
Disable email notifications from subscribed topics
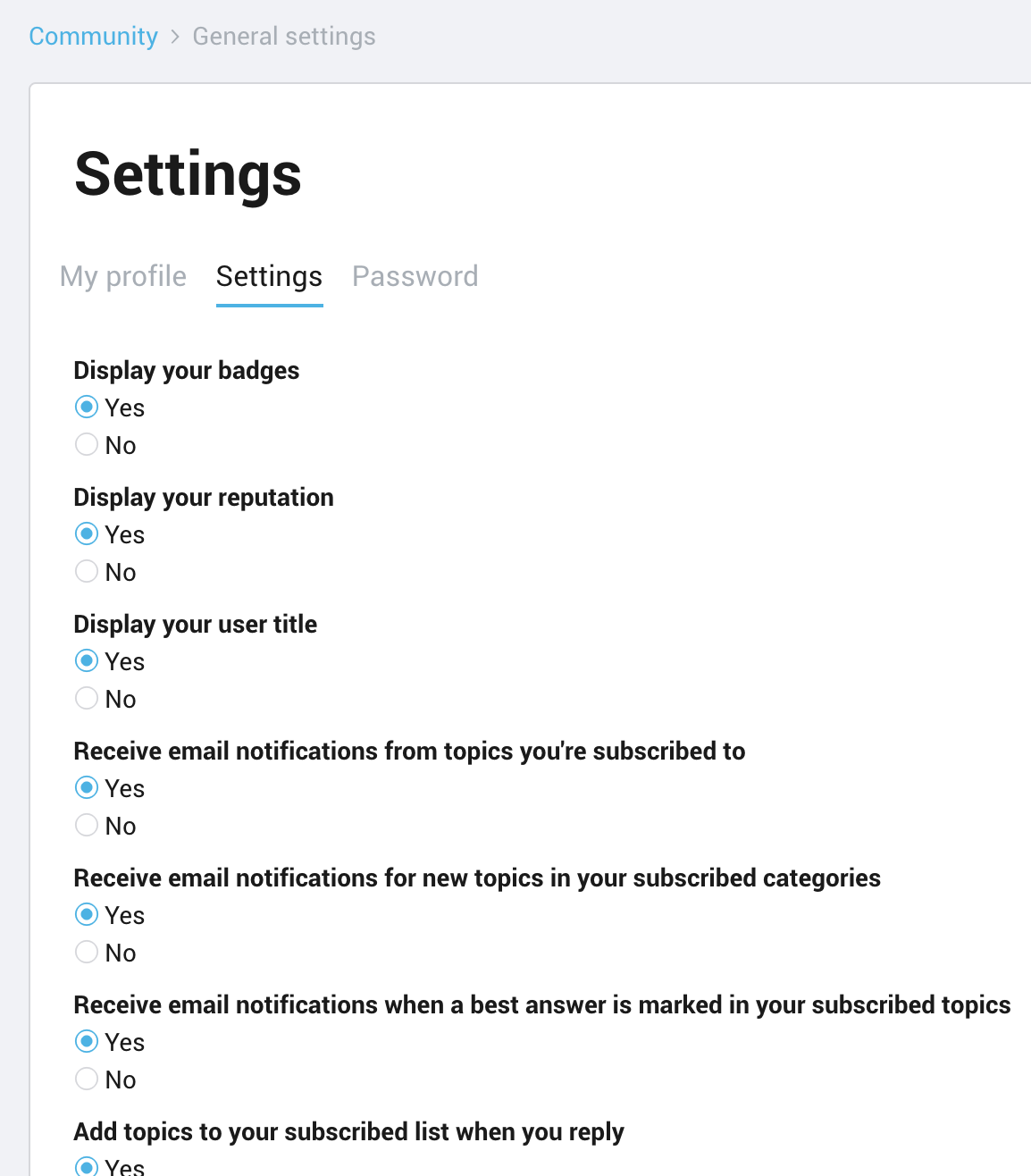(x=87, y=825)
